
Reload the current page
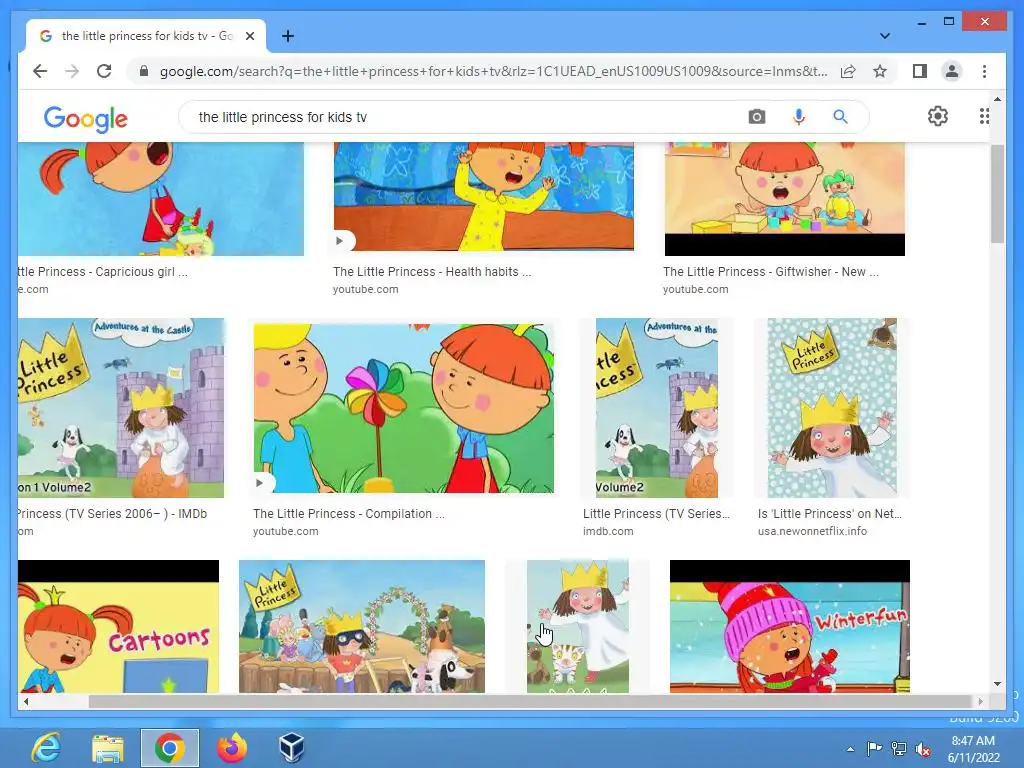pos(104,71)
